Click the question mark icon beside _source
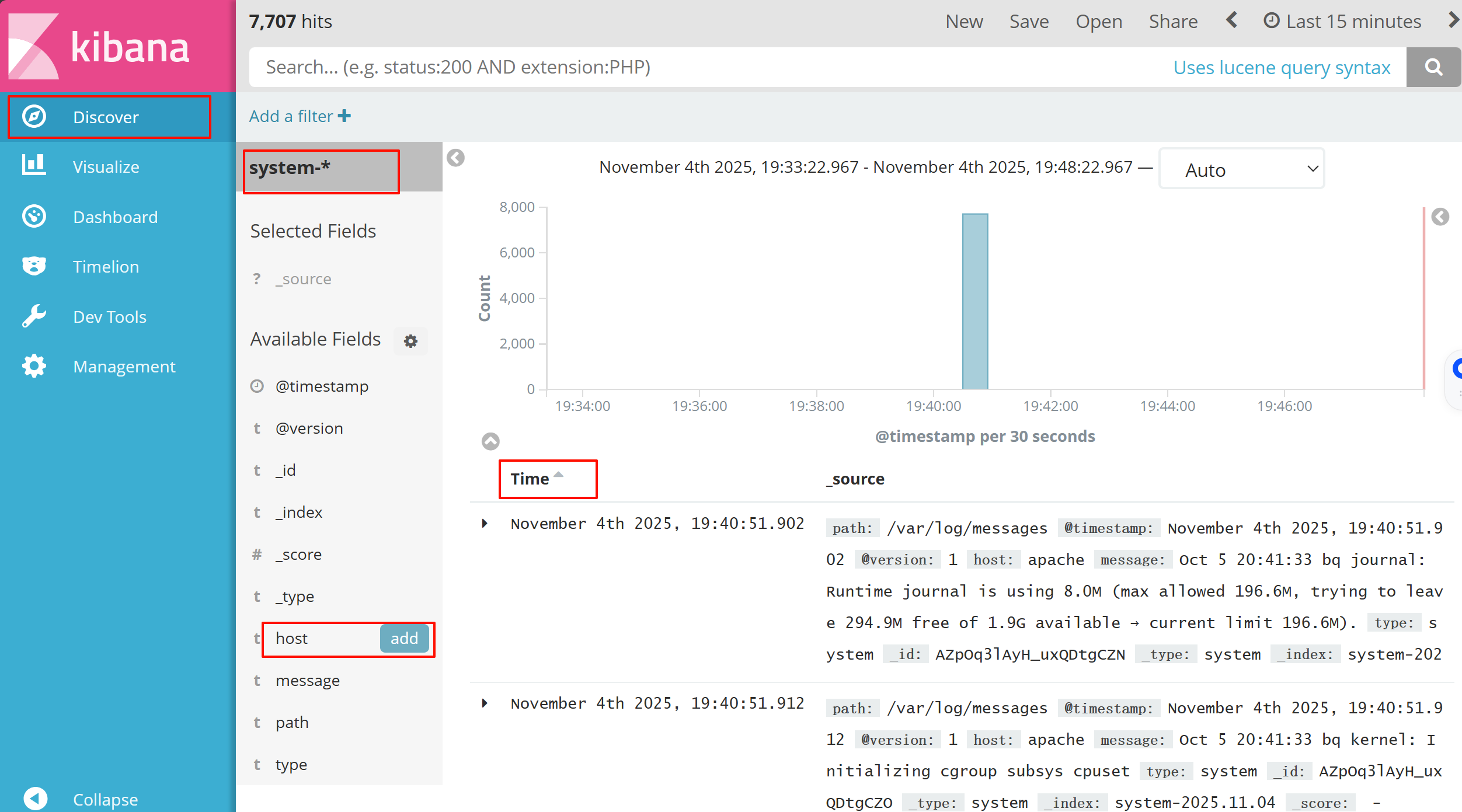The height and width of the screenshot is (812, 1462). tap(256, 278)
